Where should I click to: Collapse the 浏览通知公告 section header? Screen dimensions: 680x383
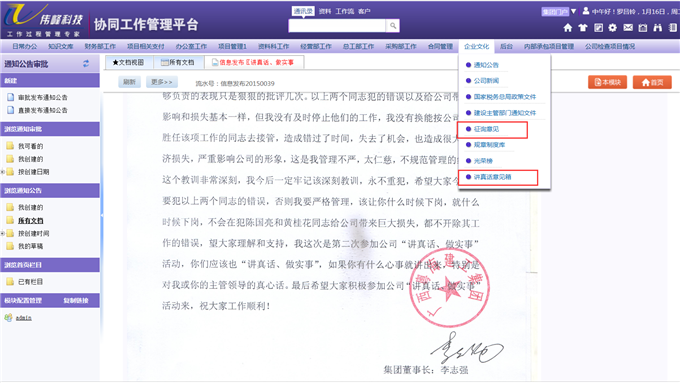coord(50,190)
